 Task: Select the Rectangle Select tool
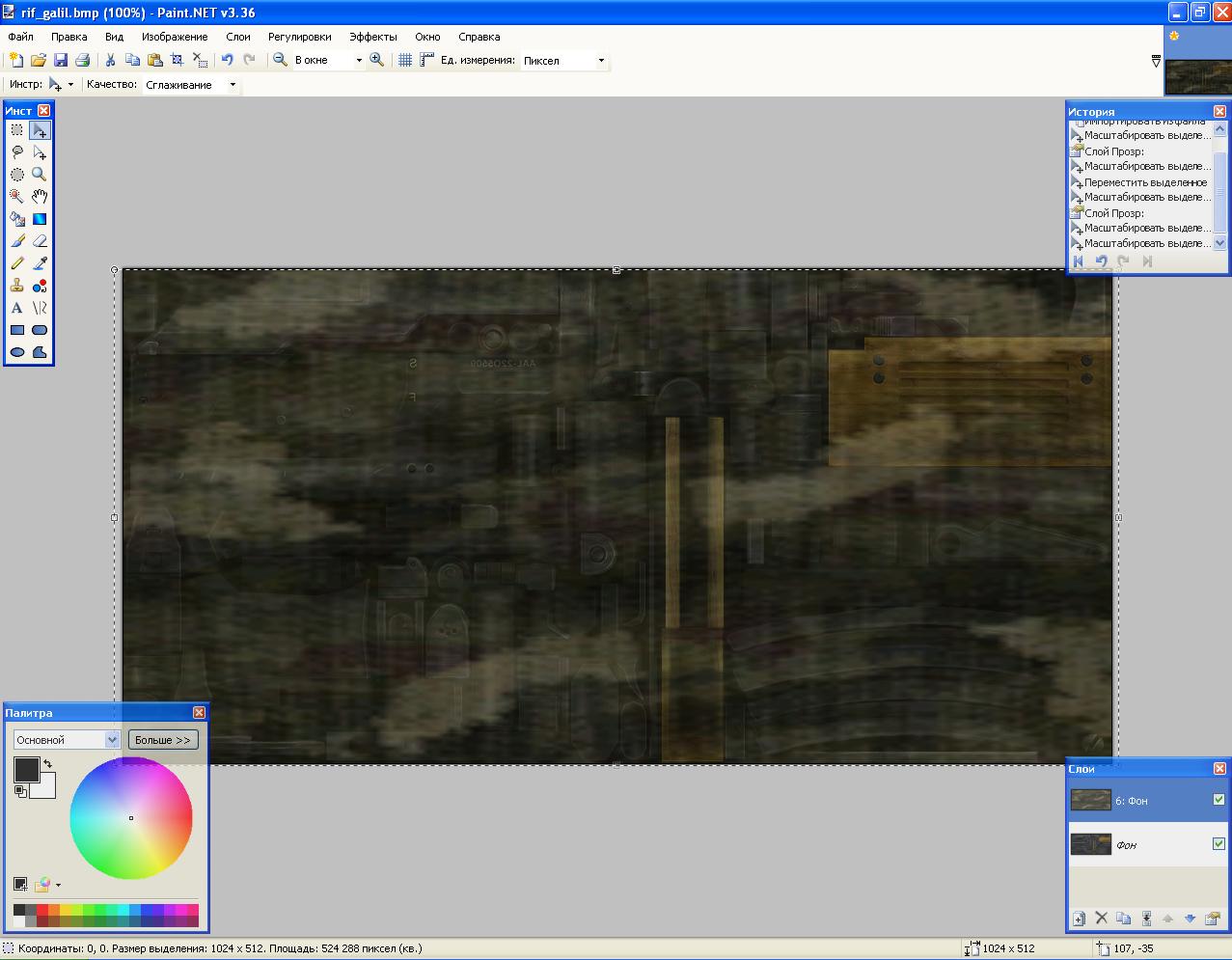pos(17,130)
